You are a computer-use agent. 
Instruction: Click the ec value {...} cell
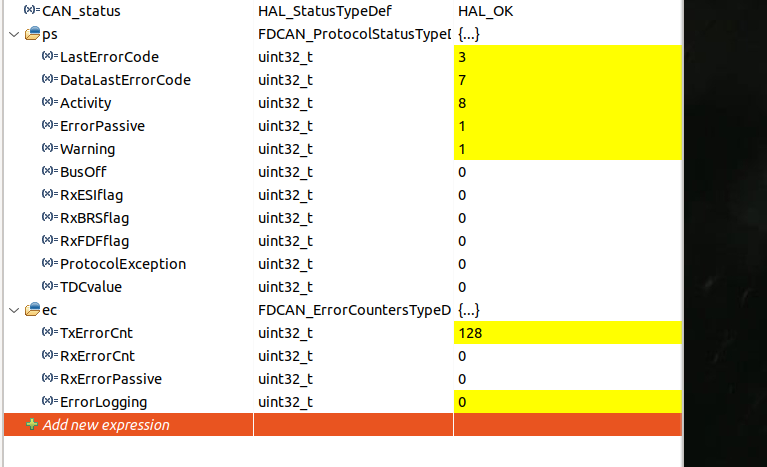pos(567,310)
